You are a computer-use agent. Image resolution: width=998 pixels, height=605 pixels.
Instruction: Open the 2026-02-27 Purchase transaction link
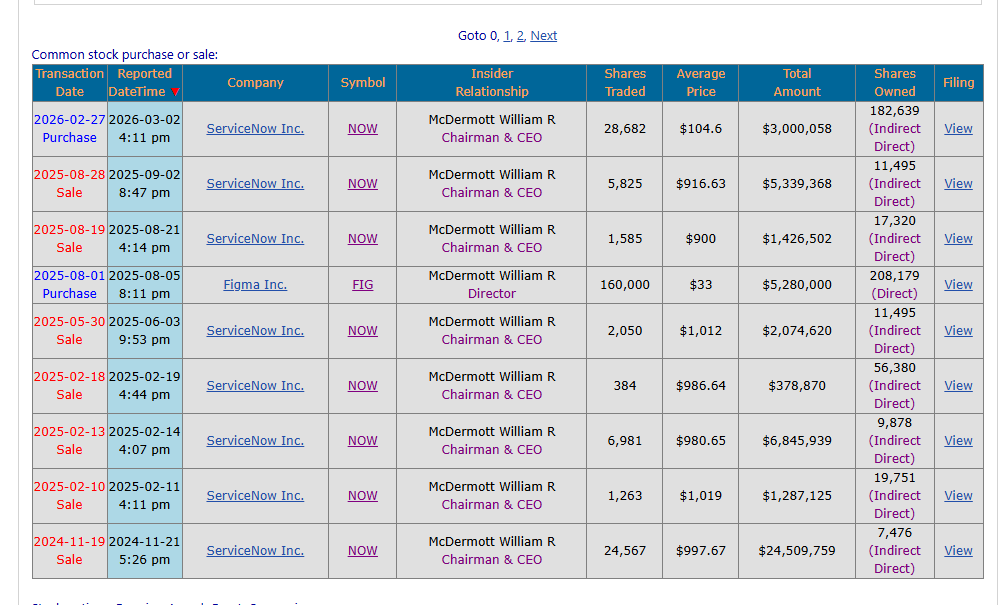tap(69, 128)
